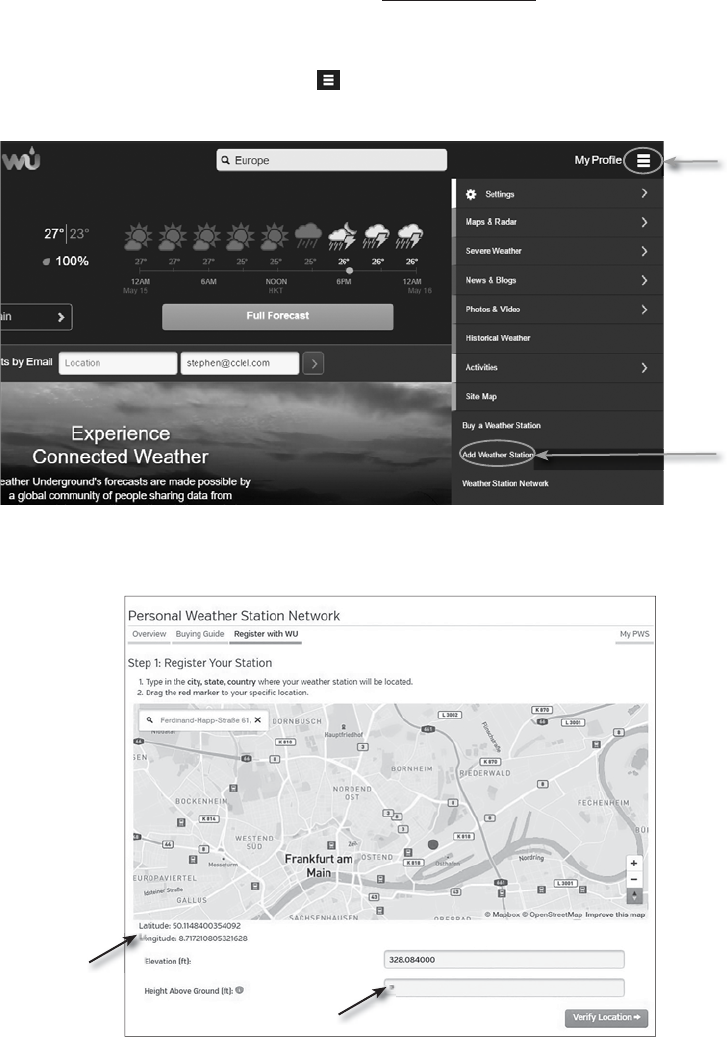Open the Mapbox attribution link
This screenshot has height=1037, width=728.
pos(503,915)
